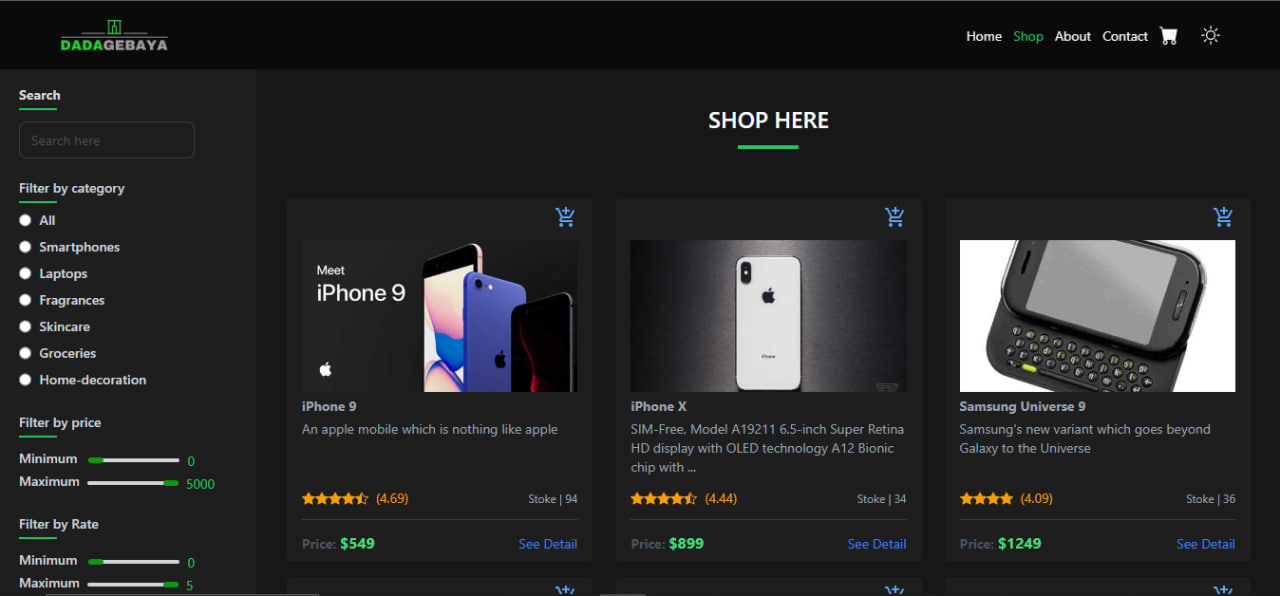Click the Minimum rate slider

133,561
